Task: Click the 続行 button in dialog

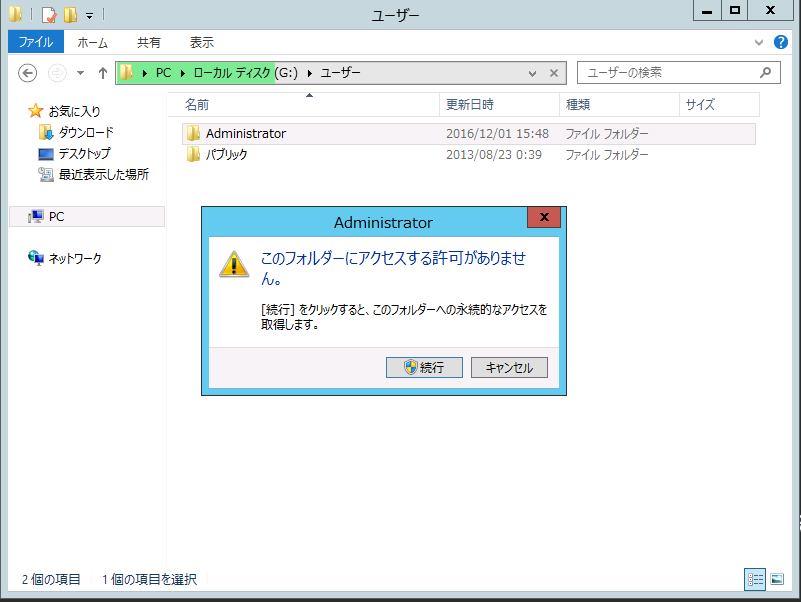Action: tap(424, 367)
